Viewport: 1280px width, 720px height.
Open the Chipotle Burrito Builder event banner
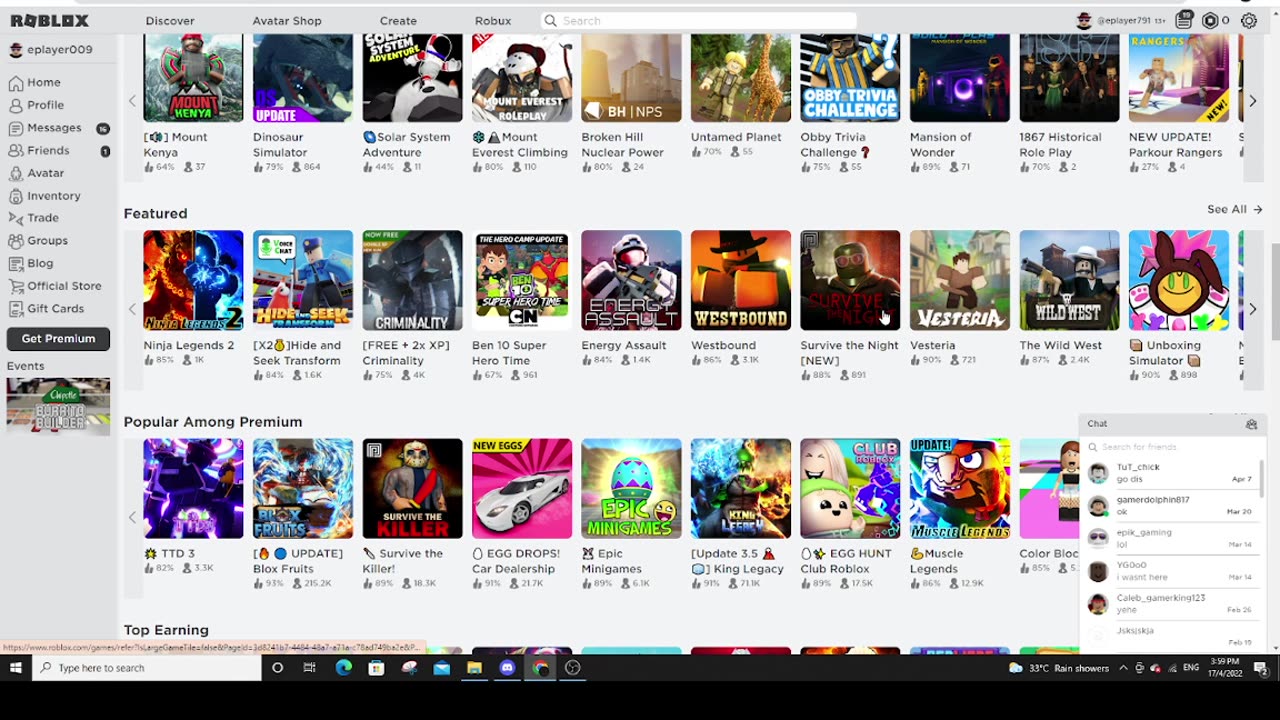pyautogui.click(x=58, y=406)
